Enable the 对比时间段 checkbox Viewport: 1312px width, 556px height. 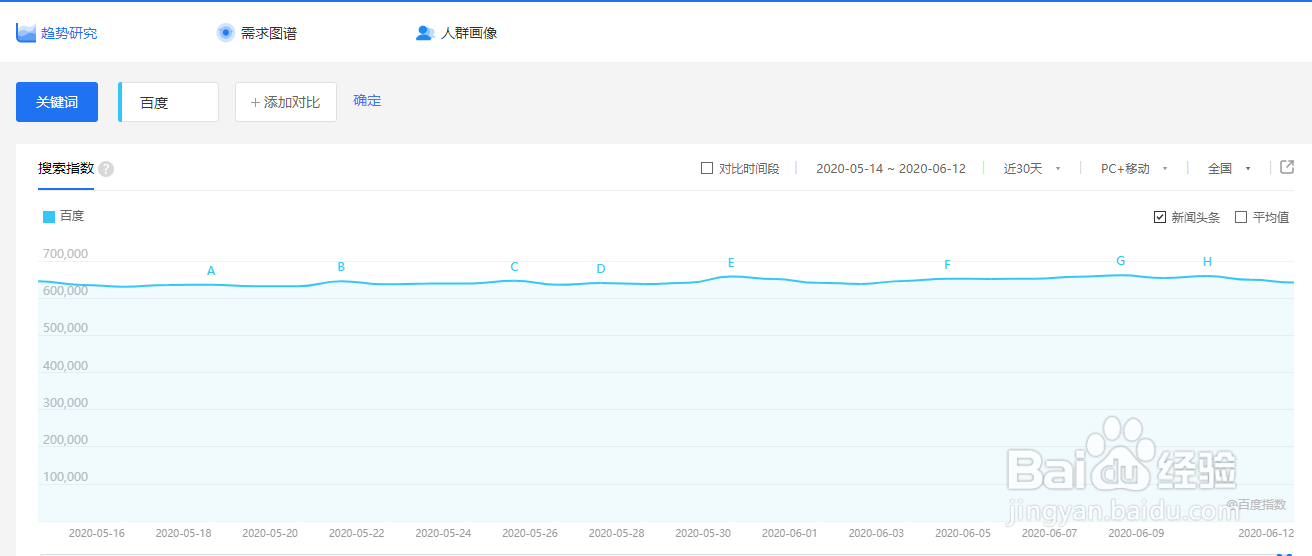pos(707,168)
